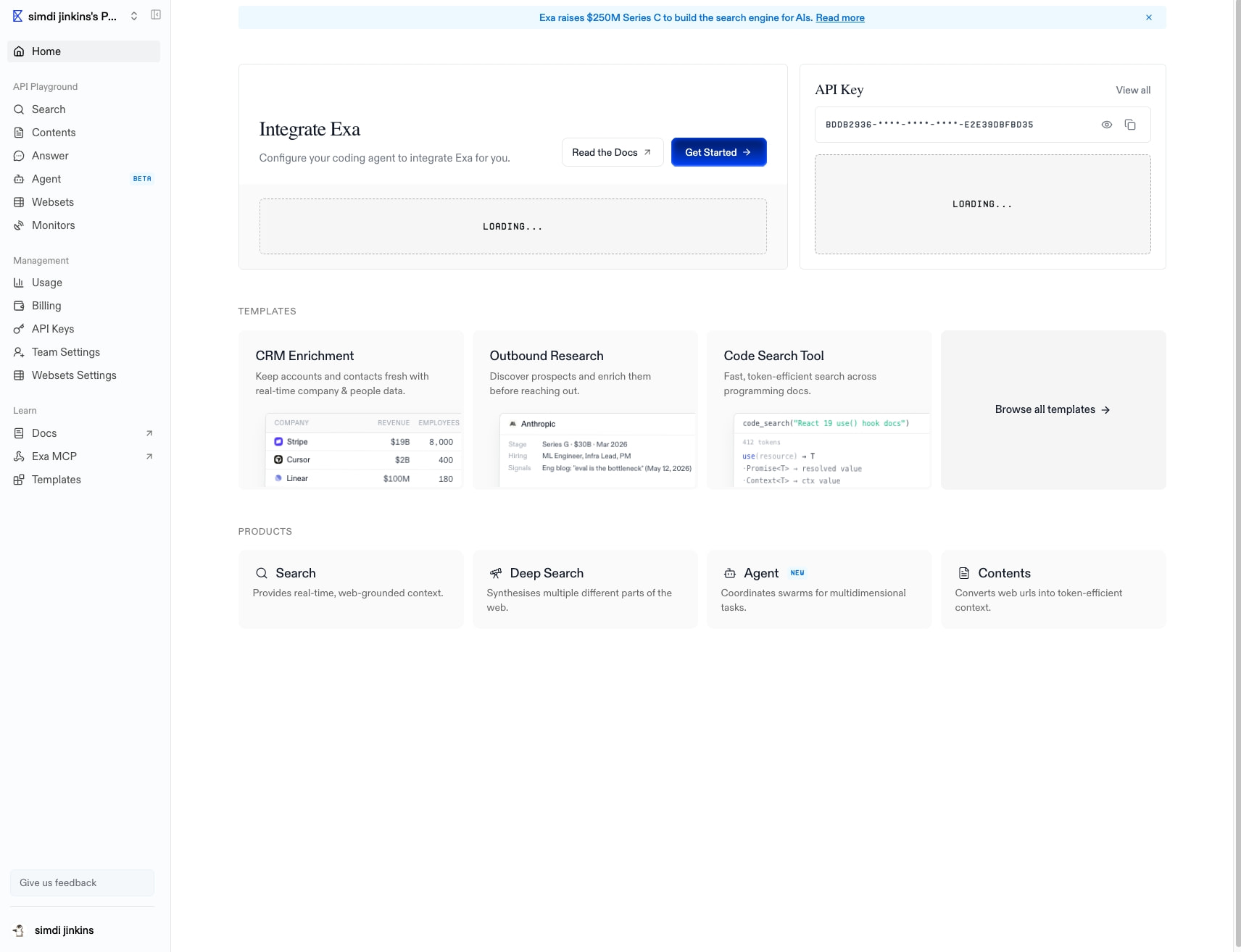Open the Usage page from the sidebar
Viewport: 1241px width, 952px height.
[x=83, y=283]
